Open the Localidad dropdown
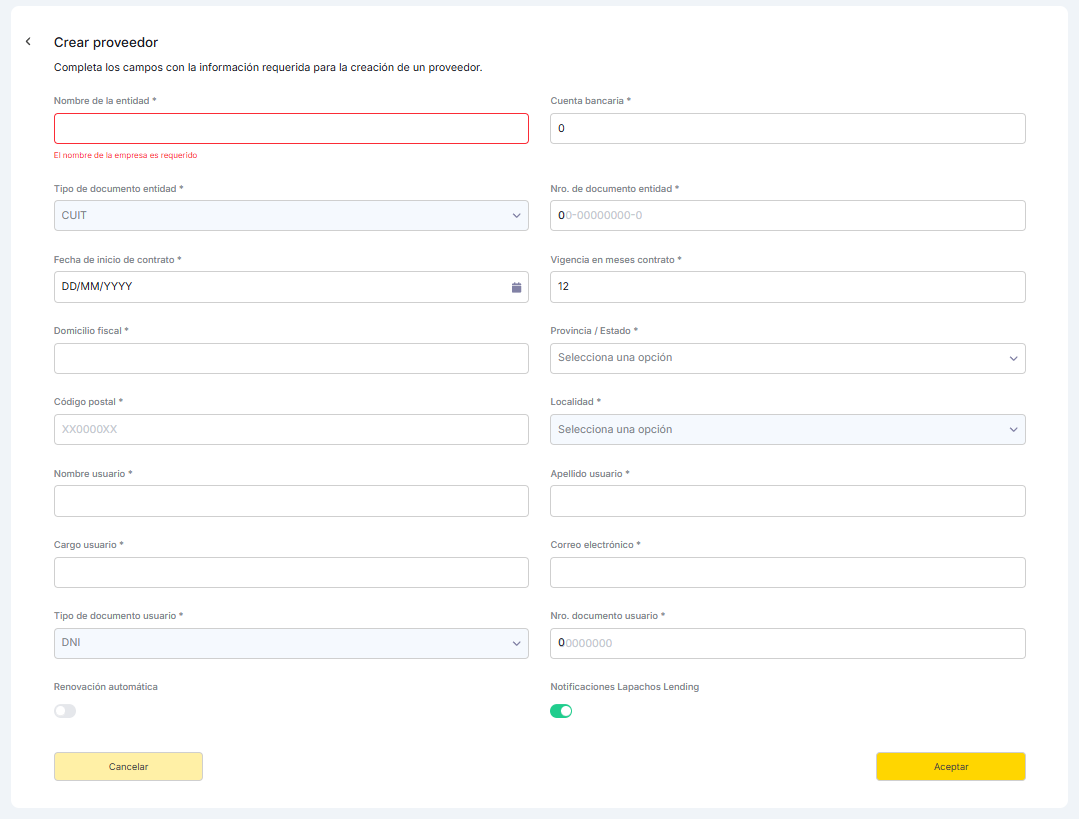The image size is (1079, 819). click(x=787, y=429)
